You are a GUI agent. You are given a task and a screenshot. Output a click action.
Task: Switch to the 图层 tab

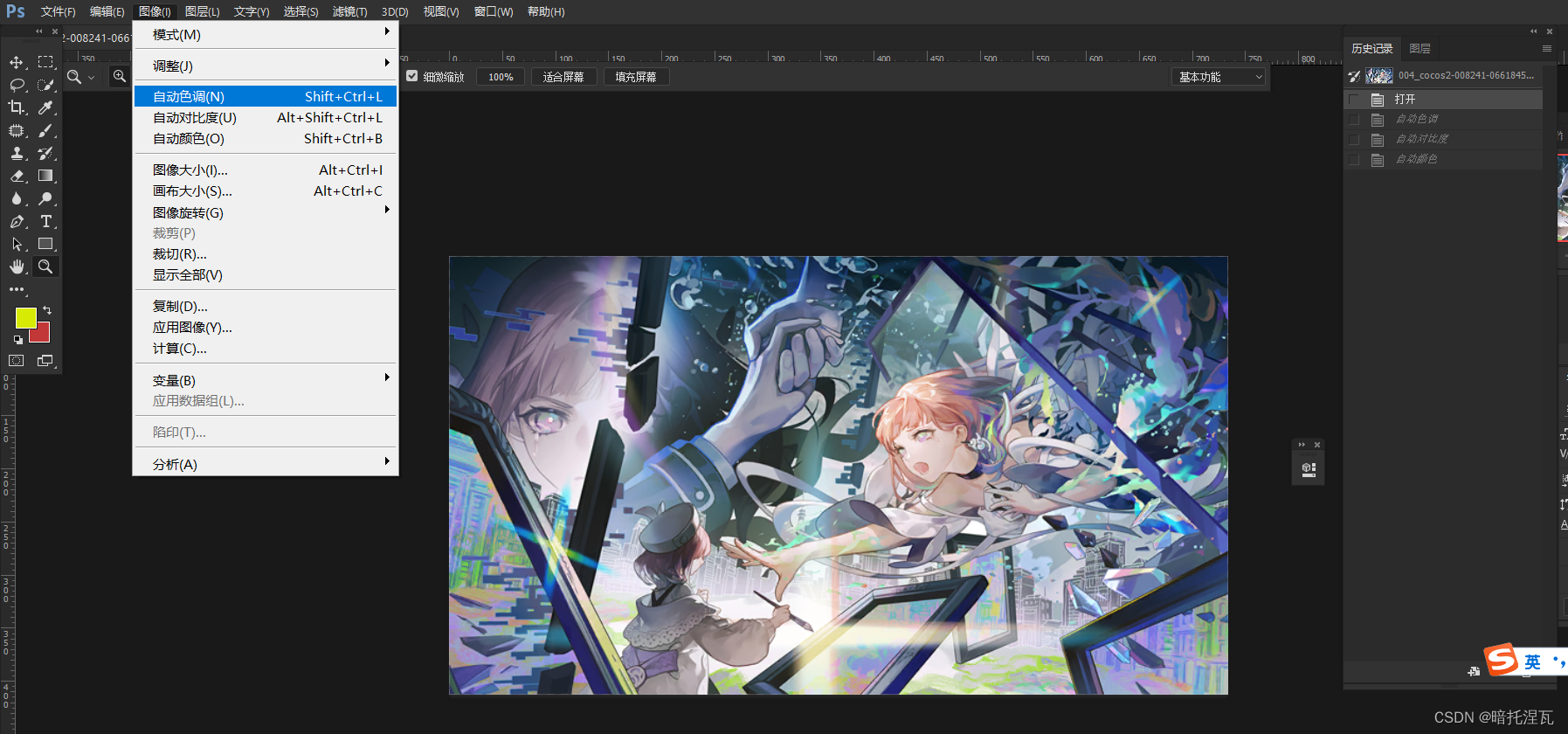1419,49
